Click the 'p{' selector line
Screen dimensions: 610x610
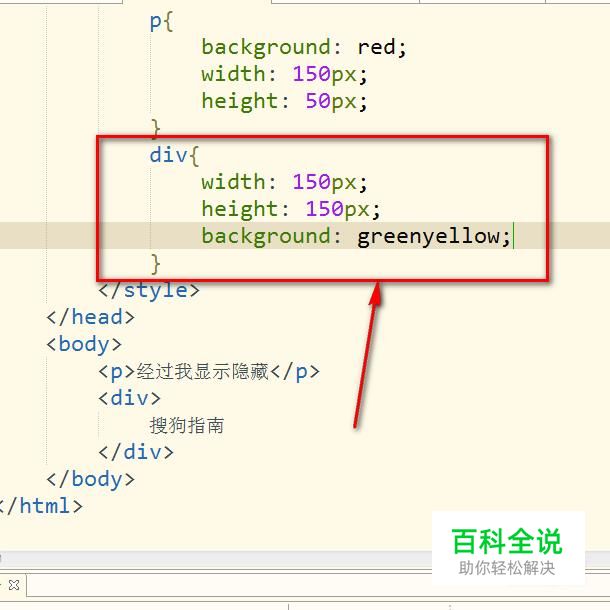tap(161, 23)
